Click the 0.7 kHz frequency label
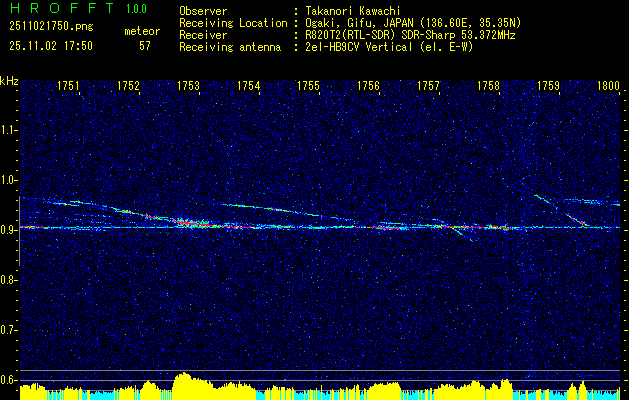This screenshot has height=400, width=629. coord(9,330)
